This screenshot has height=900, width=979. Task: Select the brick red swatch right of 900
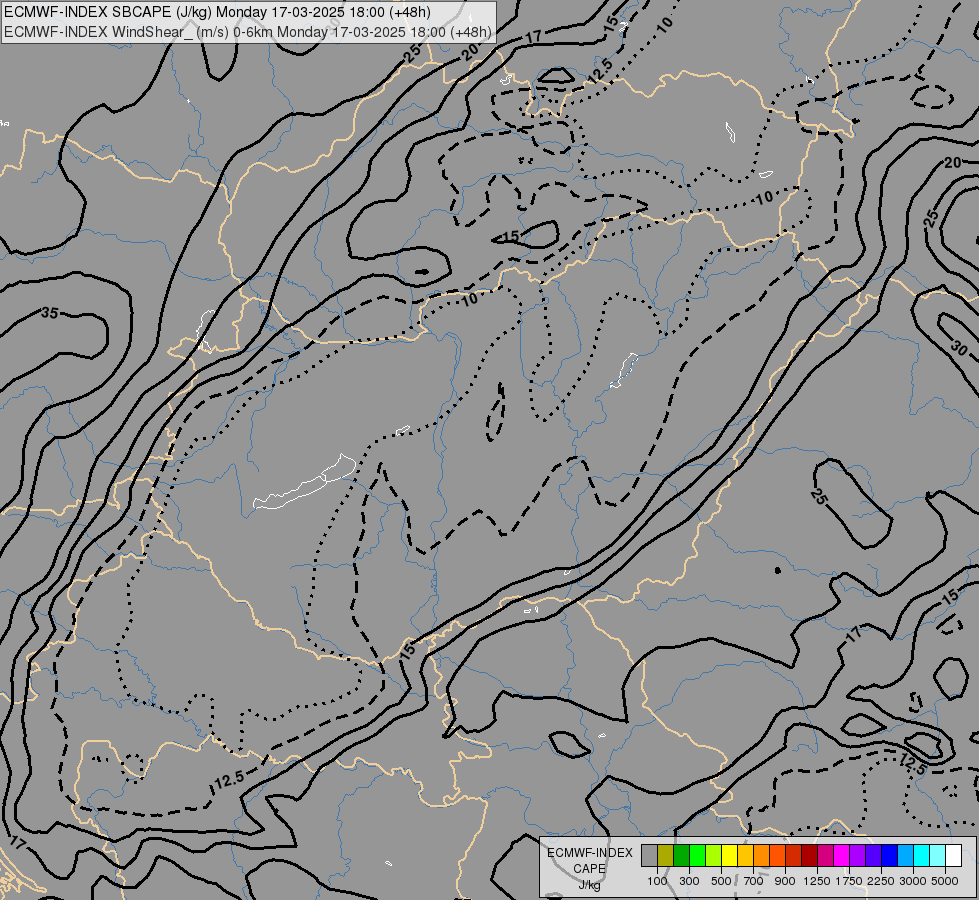click(794, 856)
